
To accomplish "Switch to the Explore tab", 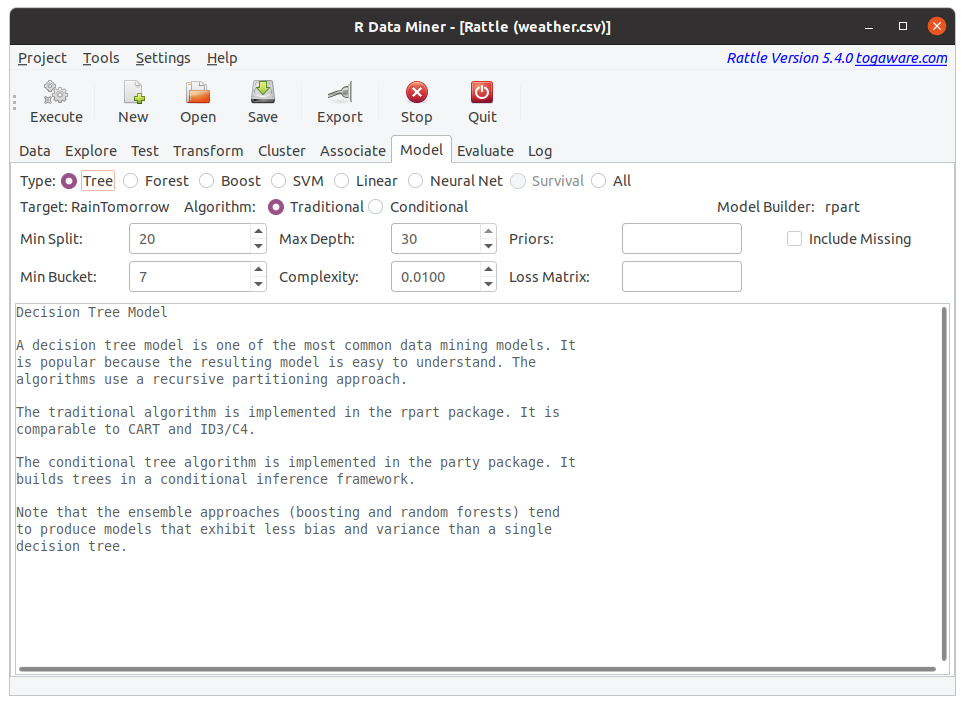I will click(x=91, y=151).
